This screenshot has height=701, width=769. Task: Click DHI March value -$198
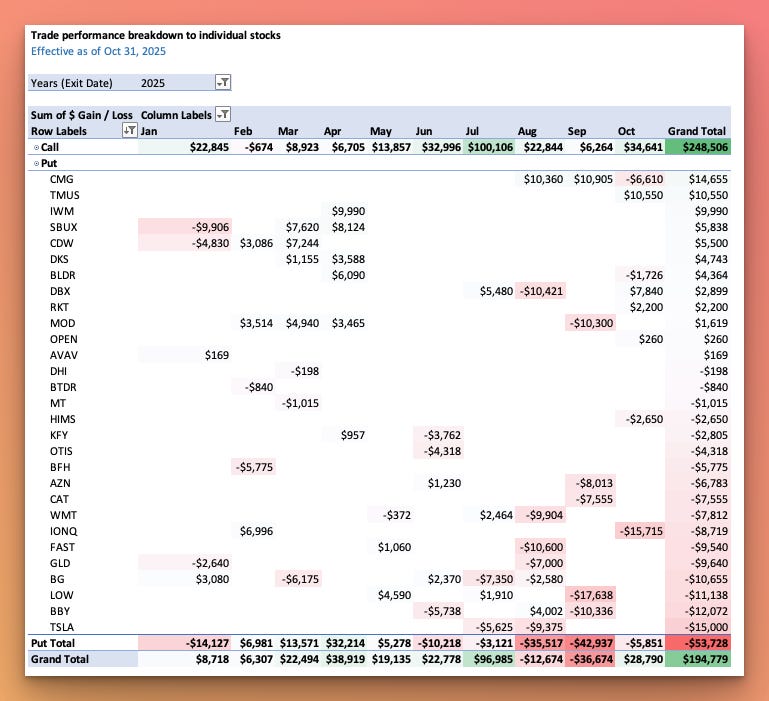(305, 371)
